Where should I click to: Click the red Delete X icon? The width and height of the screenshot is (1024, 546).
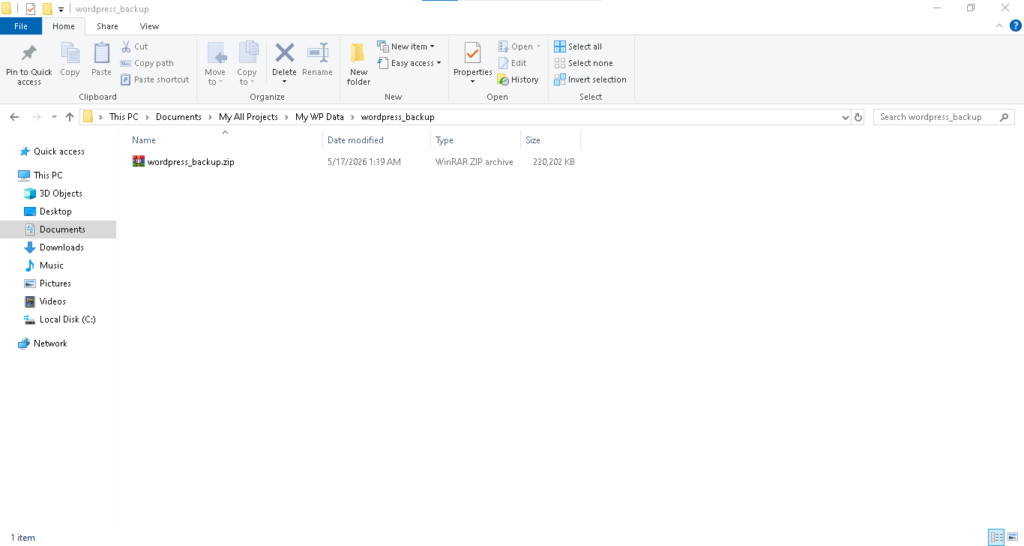click(x=284, y=52)
